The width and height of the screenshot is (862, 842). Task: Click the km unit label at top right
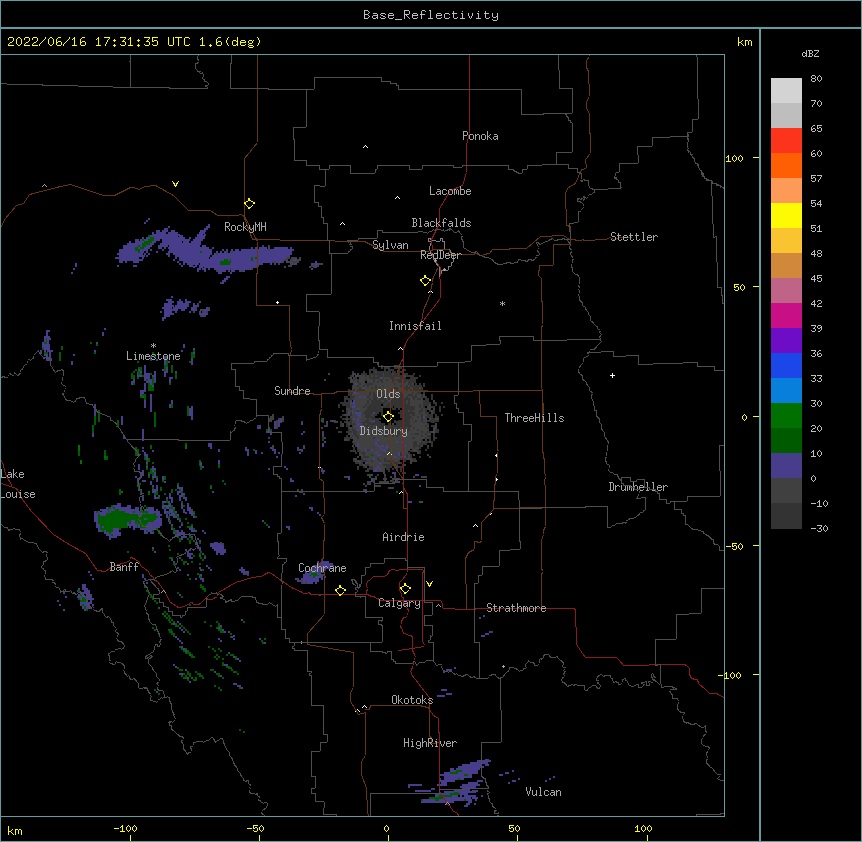[x=745, y=42]
